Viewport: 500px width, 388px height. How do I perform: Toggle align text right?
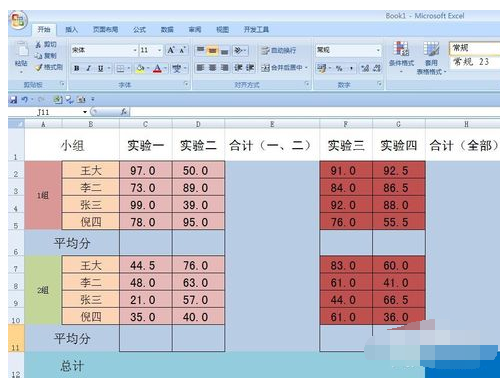(224, 68)
